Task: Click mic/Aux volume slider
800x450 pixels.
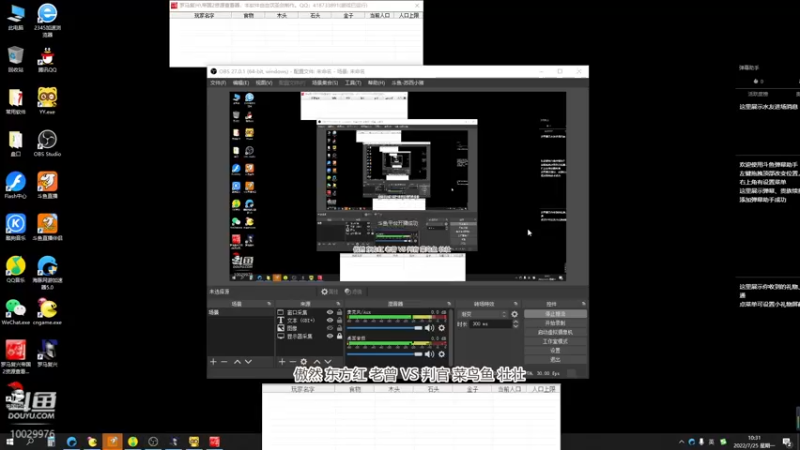Action: [x=385, y=328]
